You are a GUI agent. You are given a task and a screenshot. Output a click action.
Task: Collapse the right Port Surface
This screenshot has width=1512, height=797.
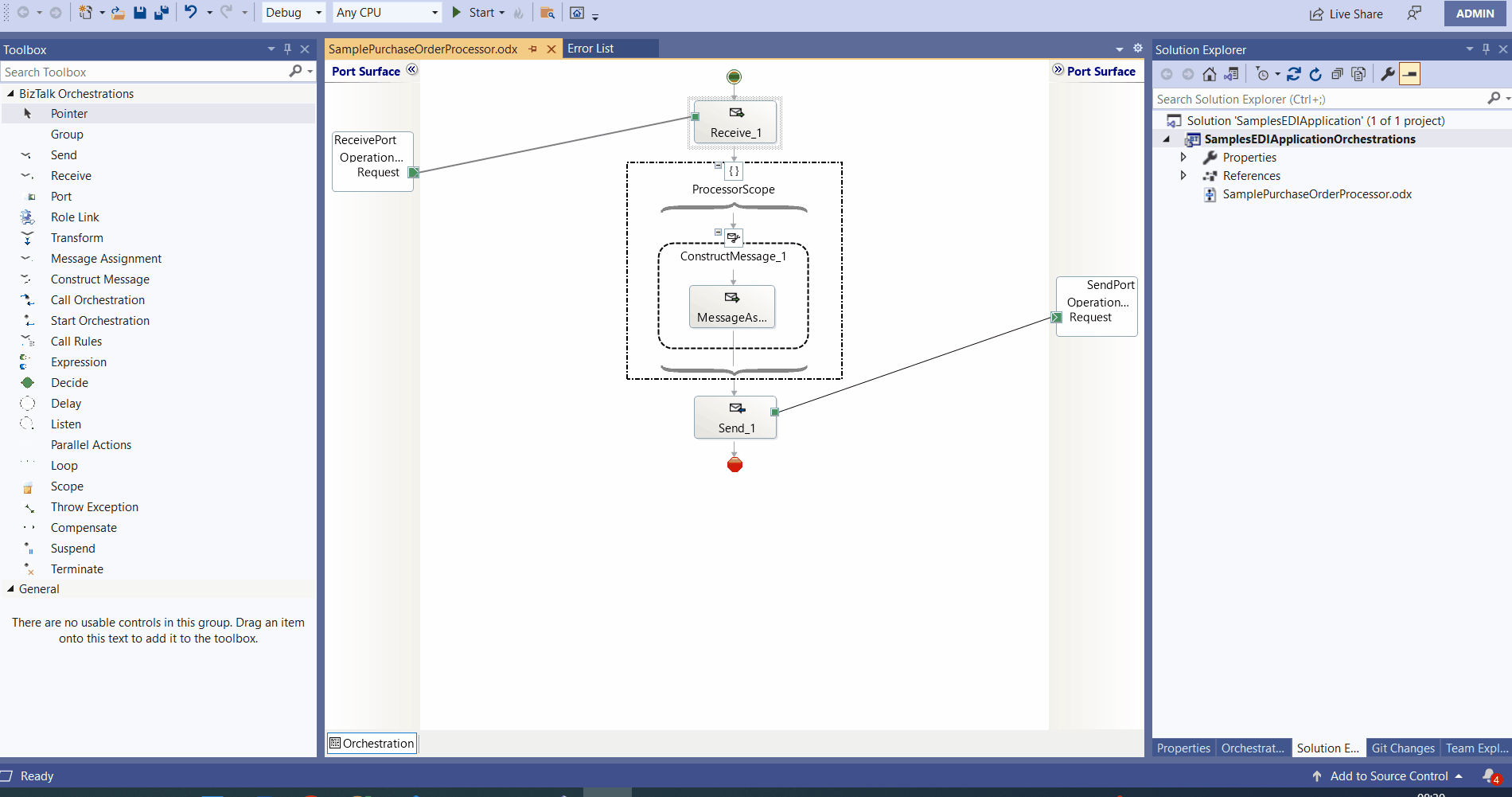point(1058,69)
